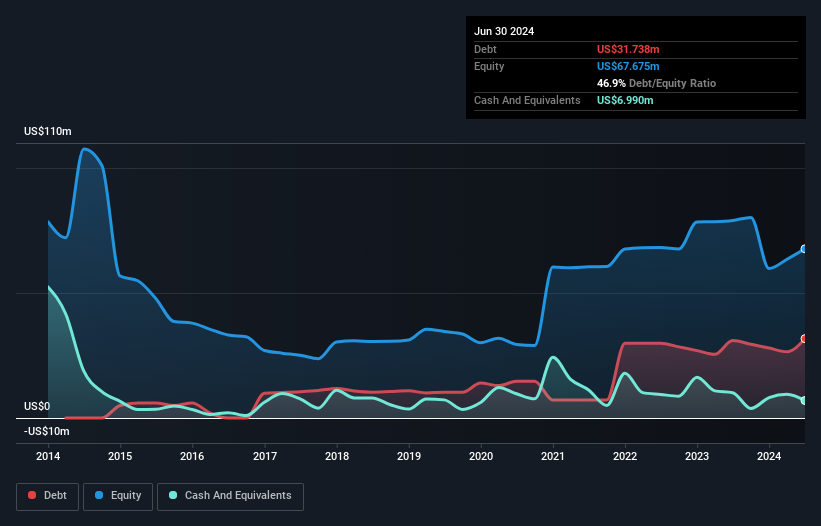Click the 2023 x-axis label

click(697, 456)
